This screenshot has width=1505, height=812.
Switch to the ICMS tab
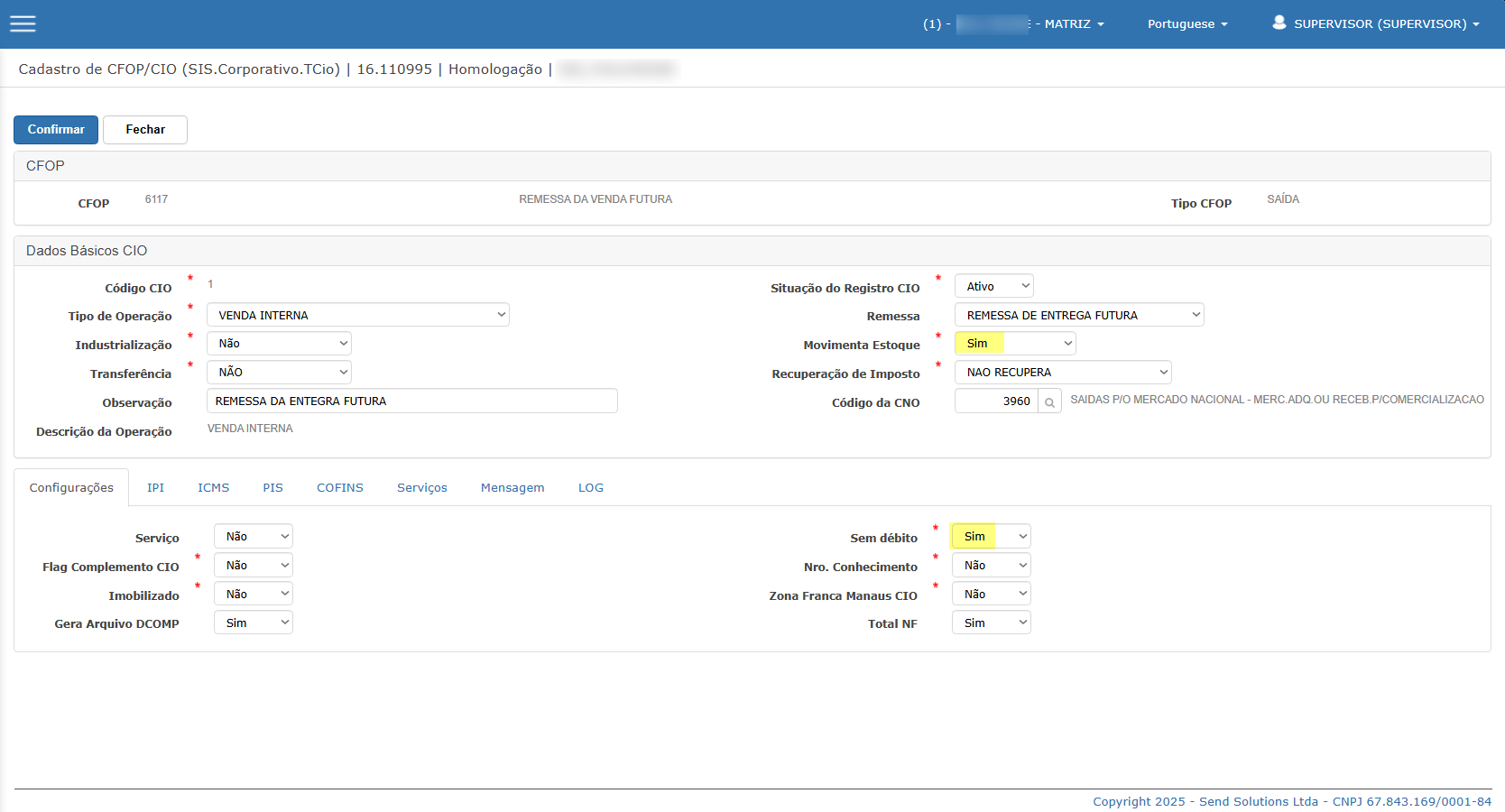tap(214, 487)
